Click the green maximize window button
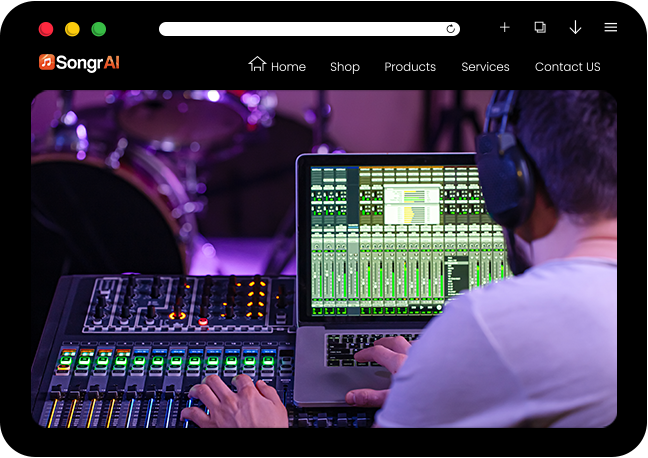 click(x=99, y=29)
